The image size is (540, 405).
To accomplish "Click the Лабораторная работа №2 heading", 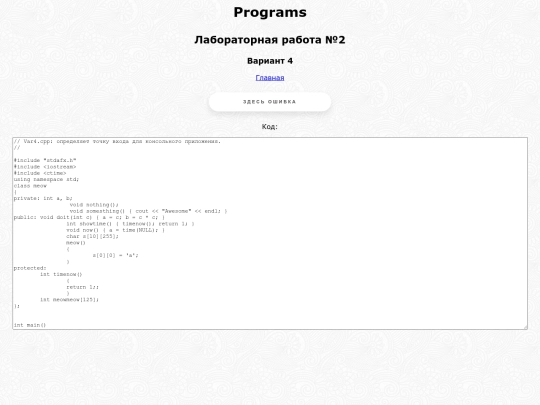I will (x=270, y=40).
